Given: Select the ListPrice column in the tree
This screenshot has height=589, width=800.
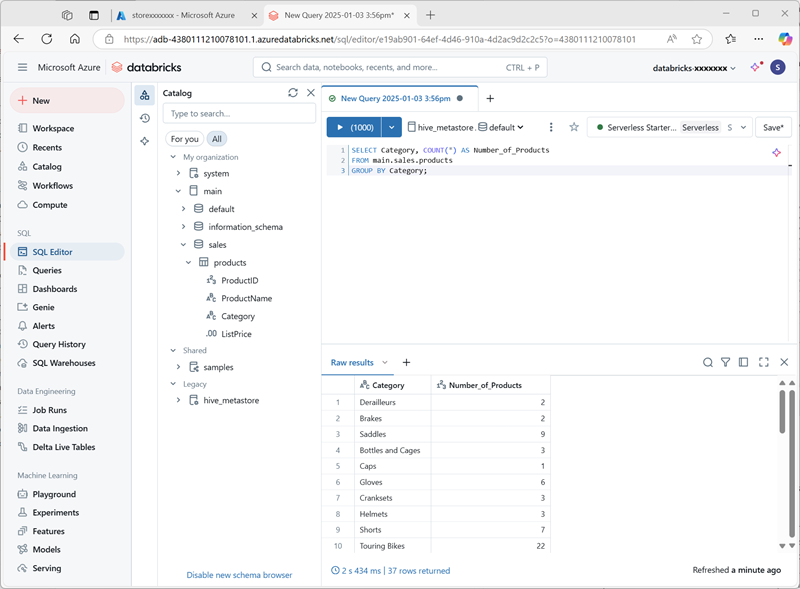Looking at the screenshot, I should (236, 334).
